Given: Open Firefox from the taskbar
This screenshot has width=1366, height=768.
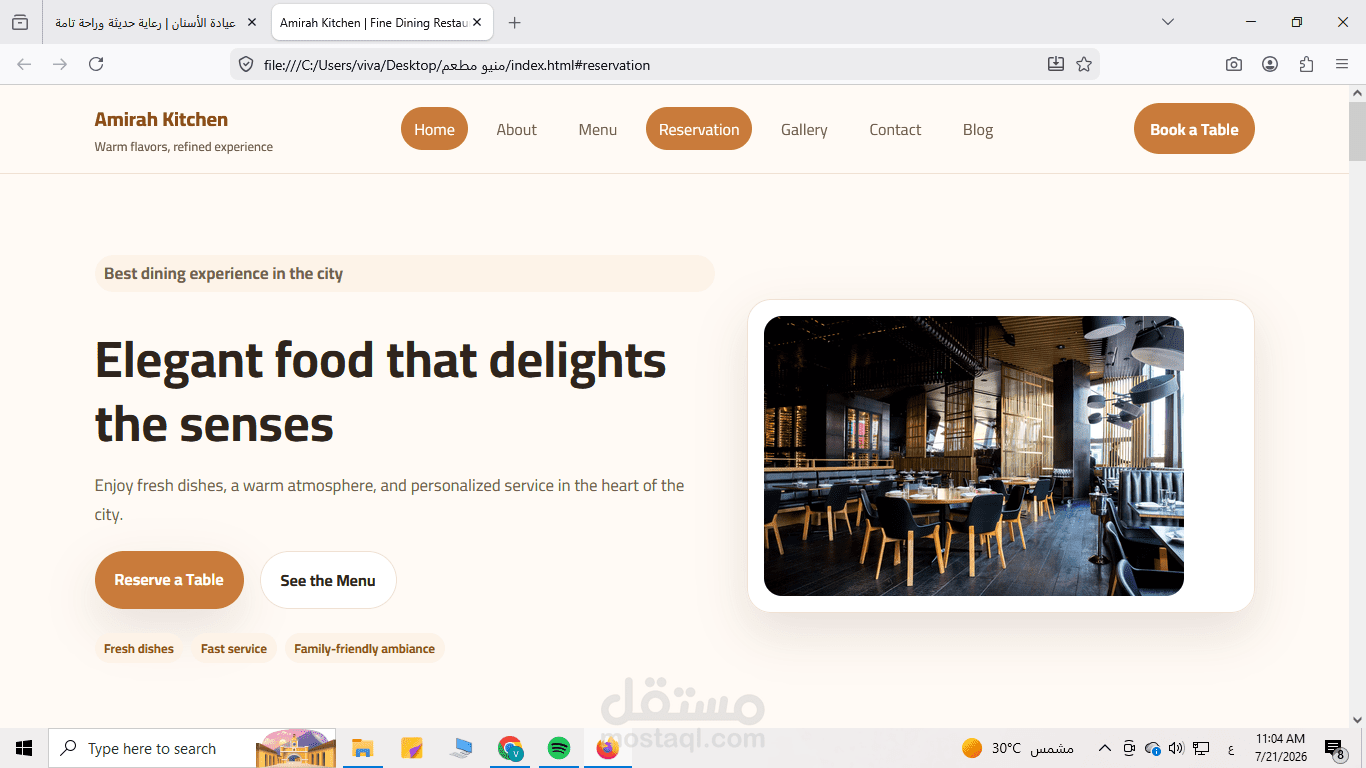Looking at the screenshot, I should pyautogui.click(x=607, y=748).
